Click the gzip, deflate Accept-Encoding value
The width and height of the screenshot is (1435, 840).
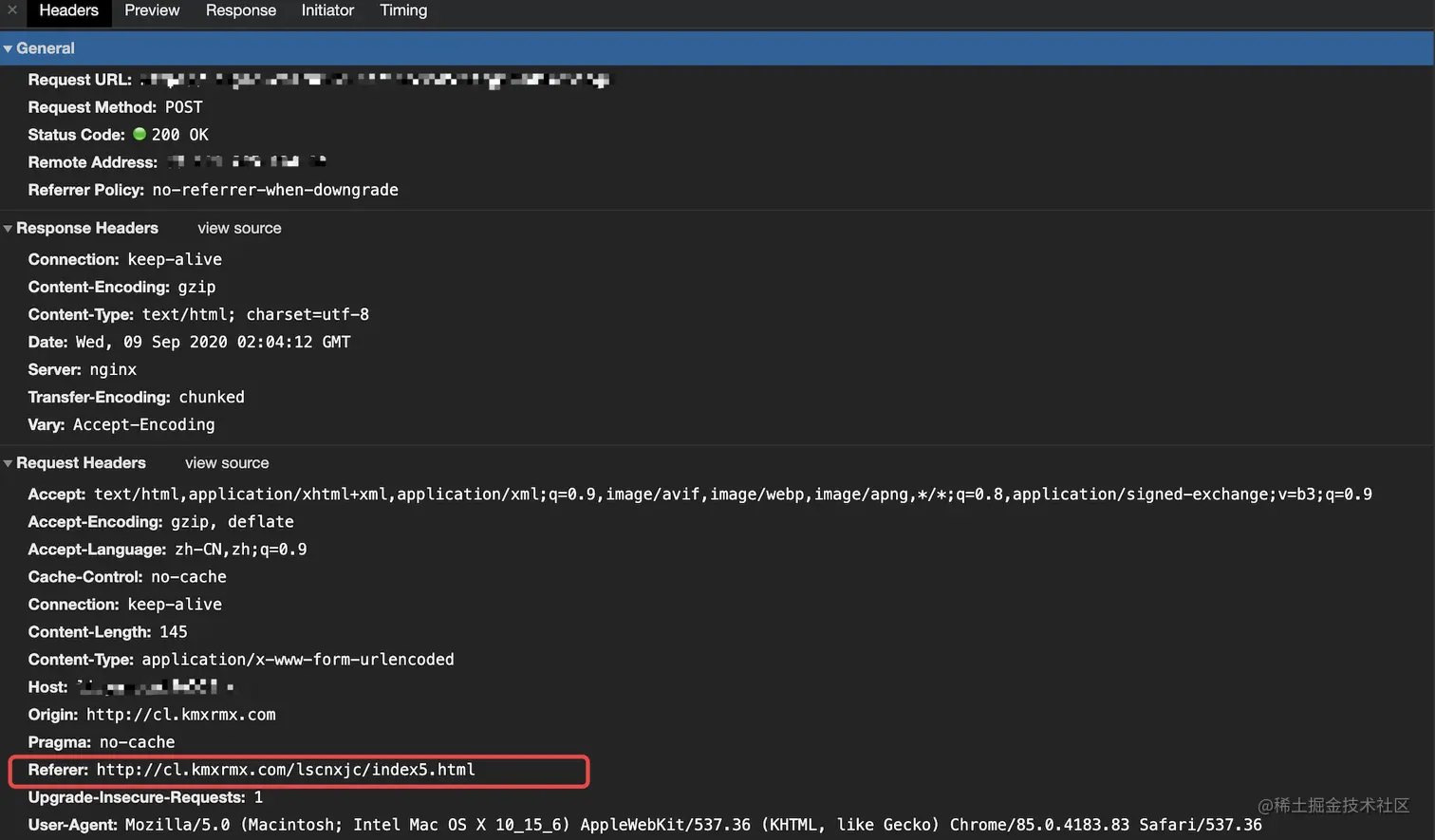point(233,521)
